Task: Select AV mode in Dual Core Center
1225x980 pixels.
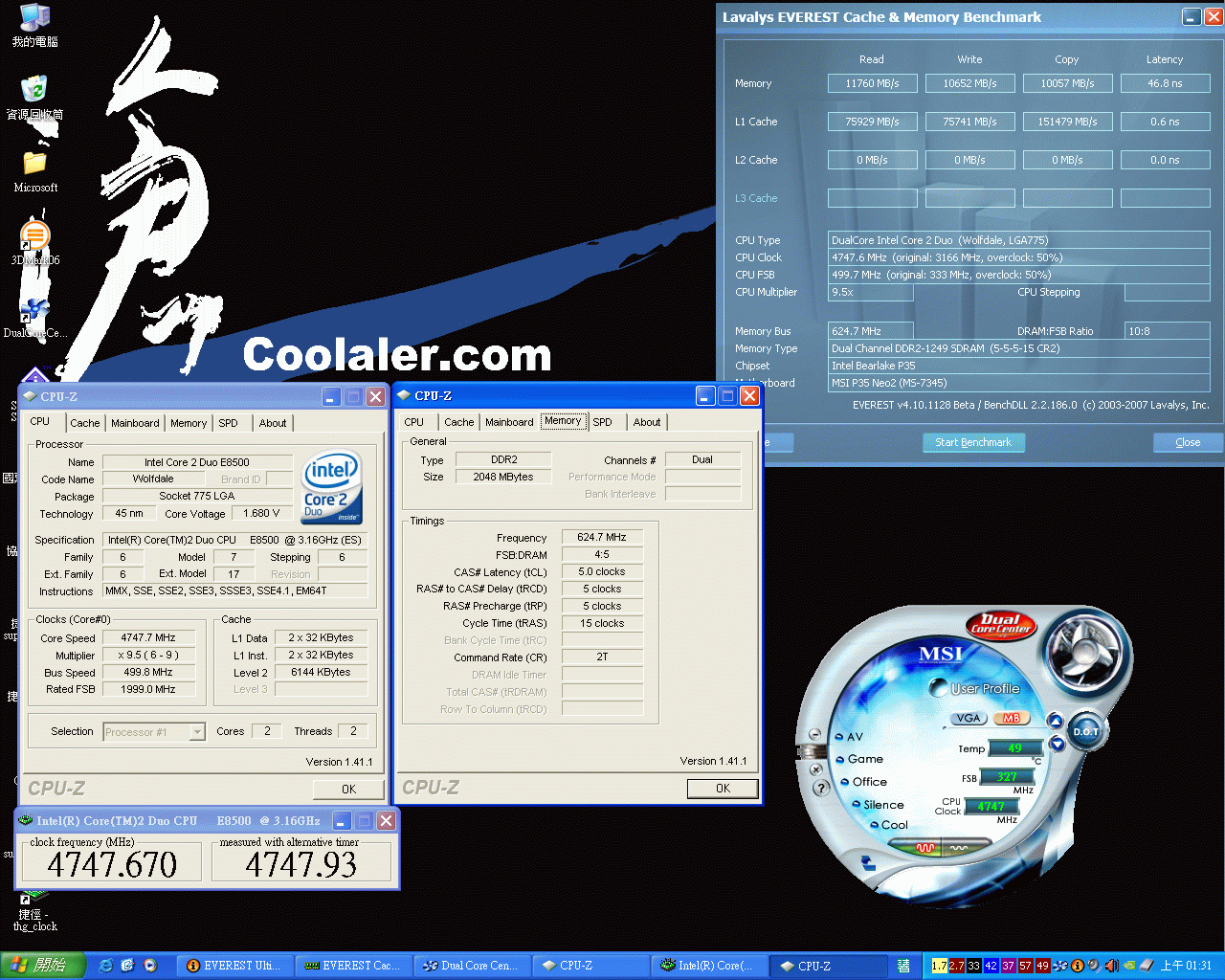Action: (849, 736)
